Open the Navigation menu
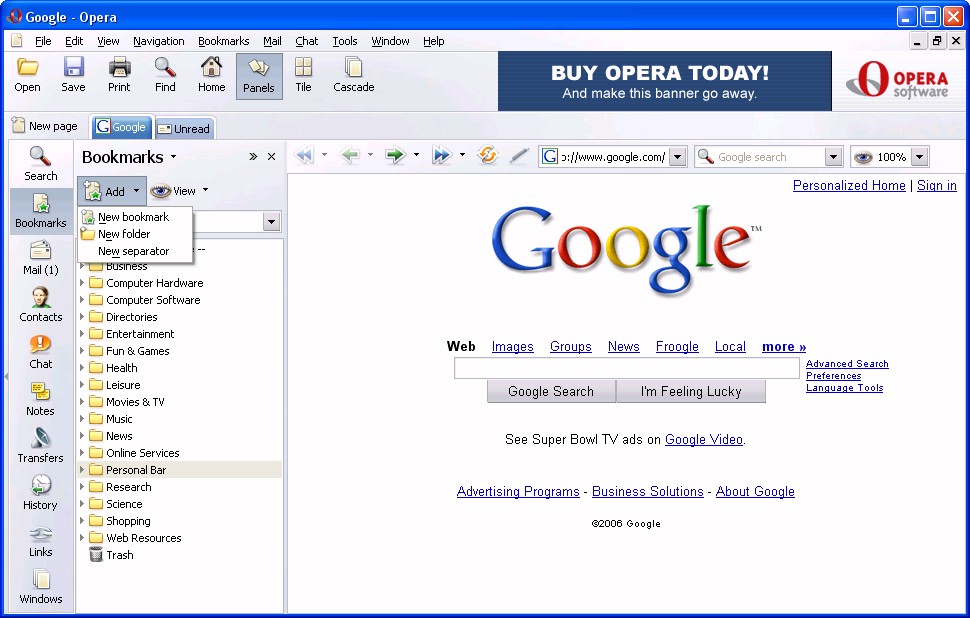 coord(158,41)
